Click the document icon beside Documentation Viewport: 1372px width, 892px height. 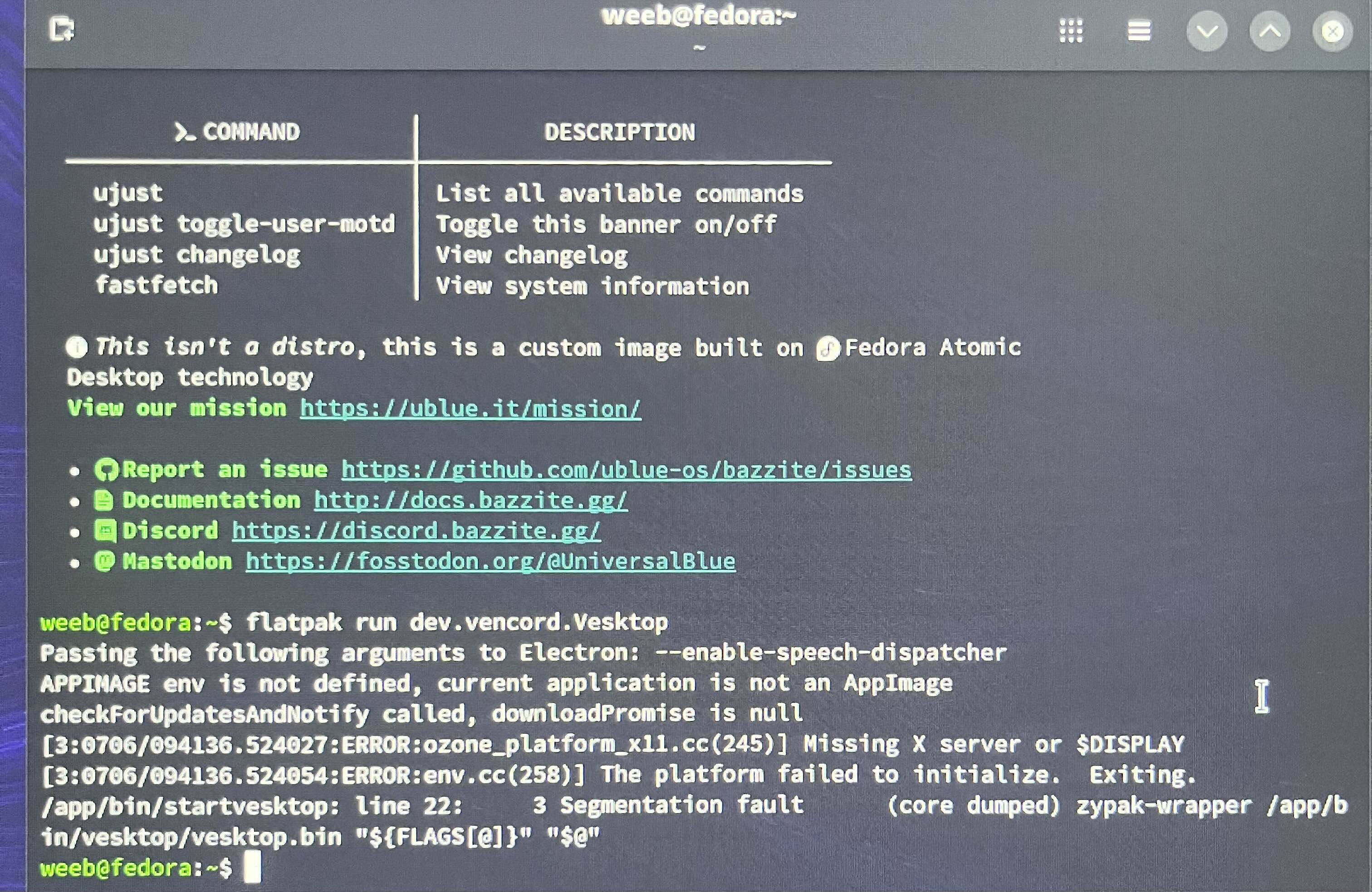104,500
